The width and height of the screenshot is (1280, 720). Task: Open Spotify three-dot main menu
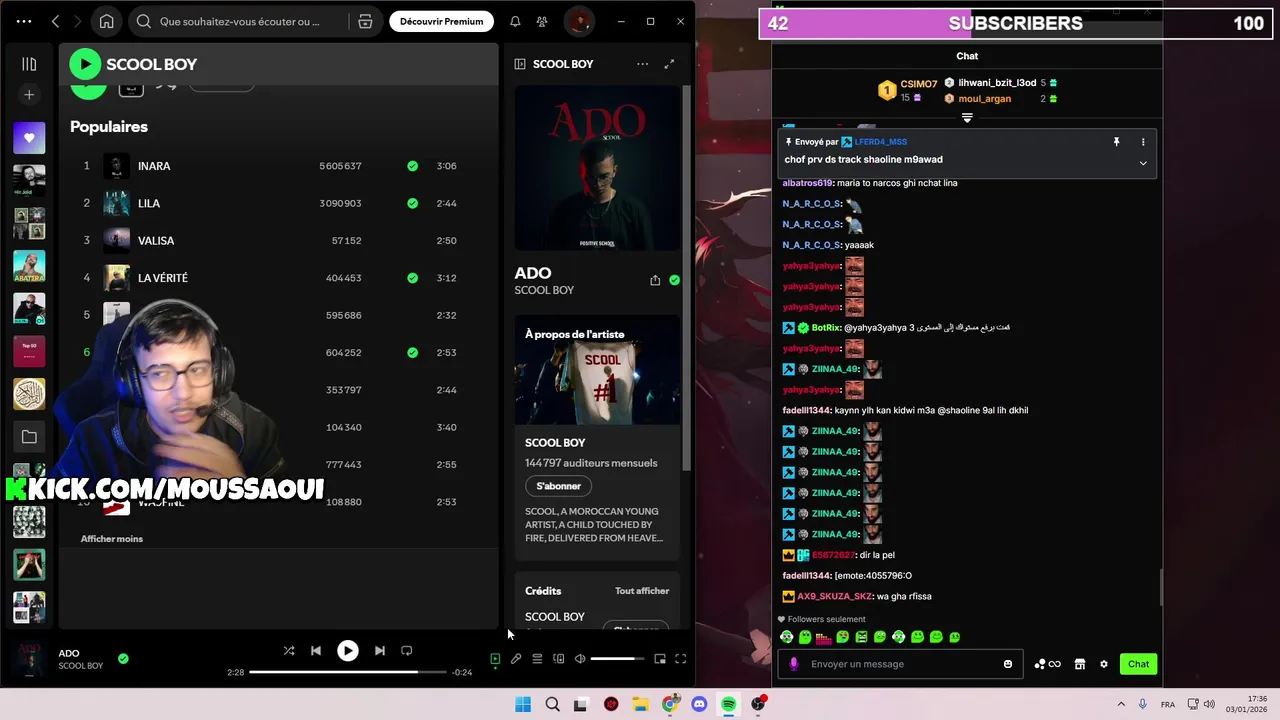tap(24, 21)
